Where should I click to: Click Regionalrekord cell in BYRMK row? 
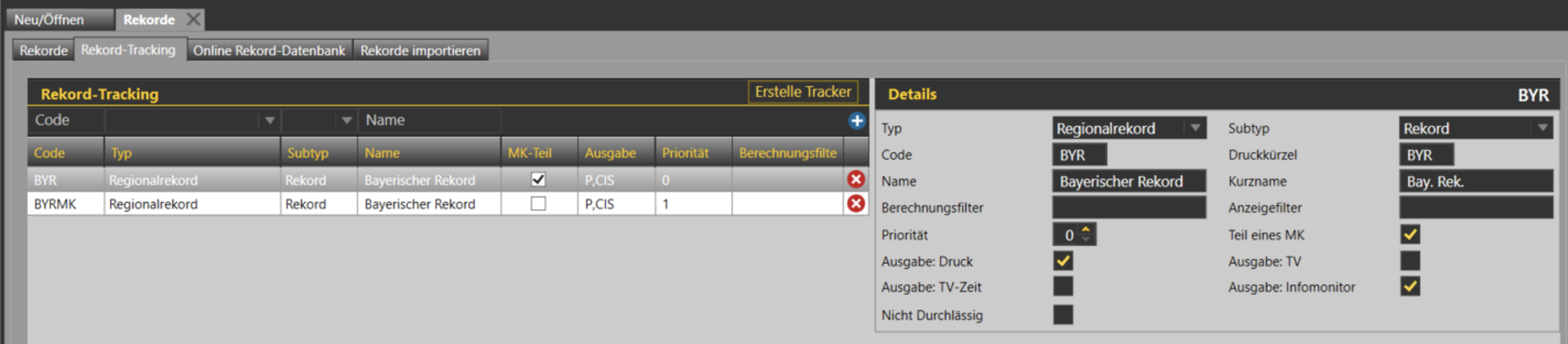192,204
